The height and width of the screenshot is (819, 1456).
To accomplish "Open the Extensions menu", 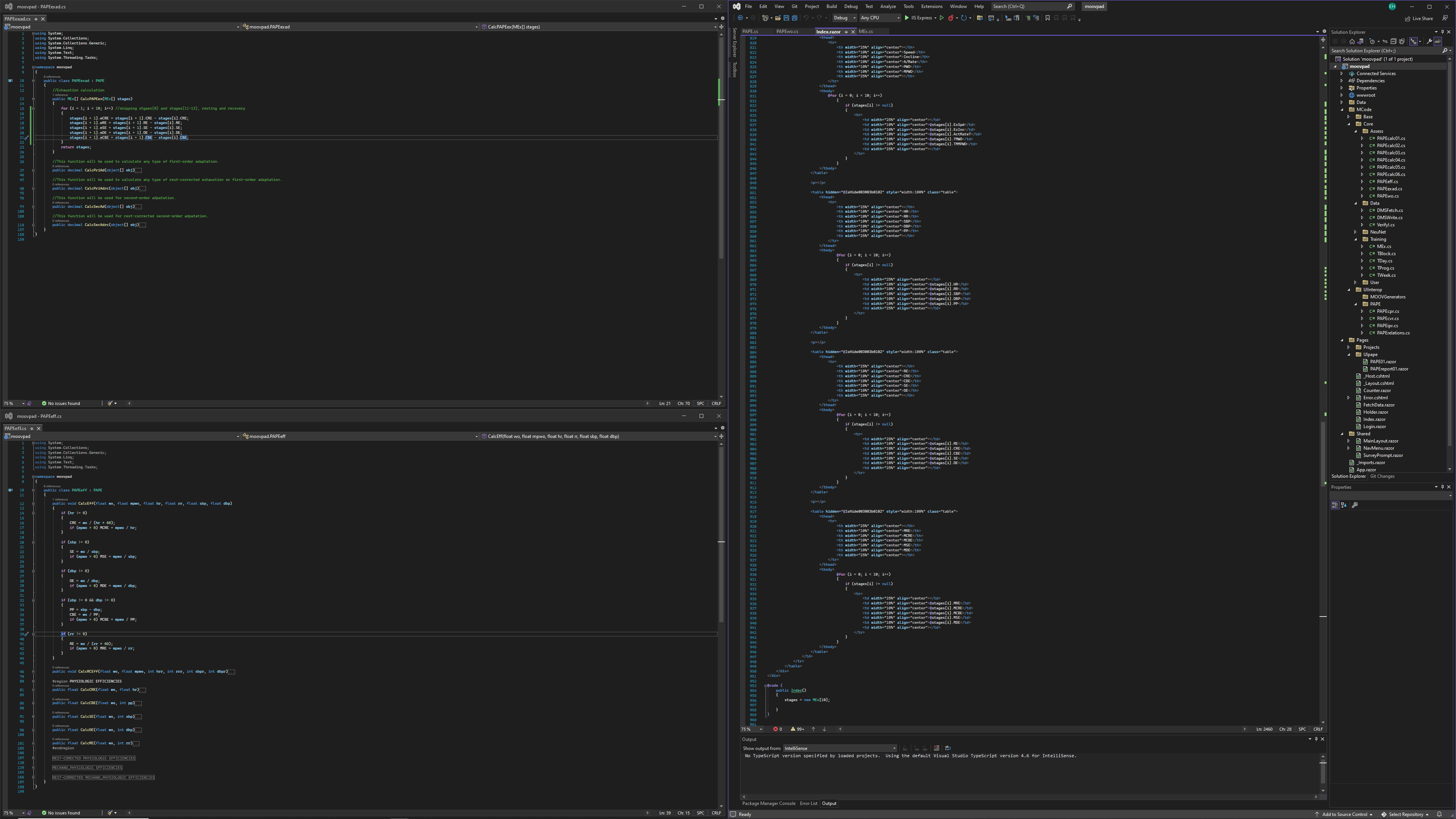I will pos(932,7).
